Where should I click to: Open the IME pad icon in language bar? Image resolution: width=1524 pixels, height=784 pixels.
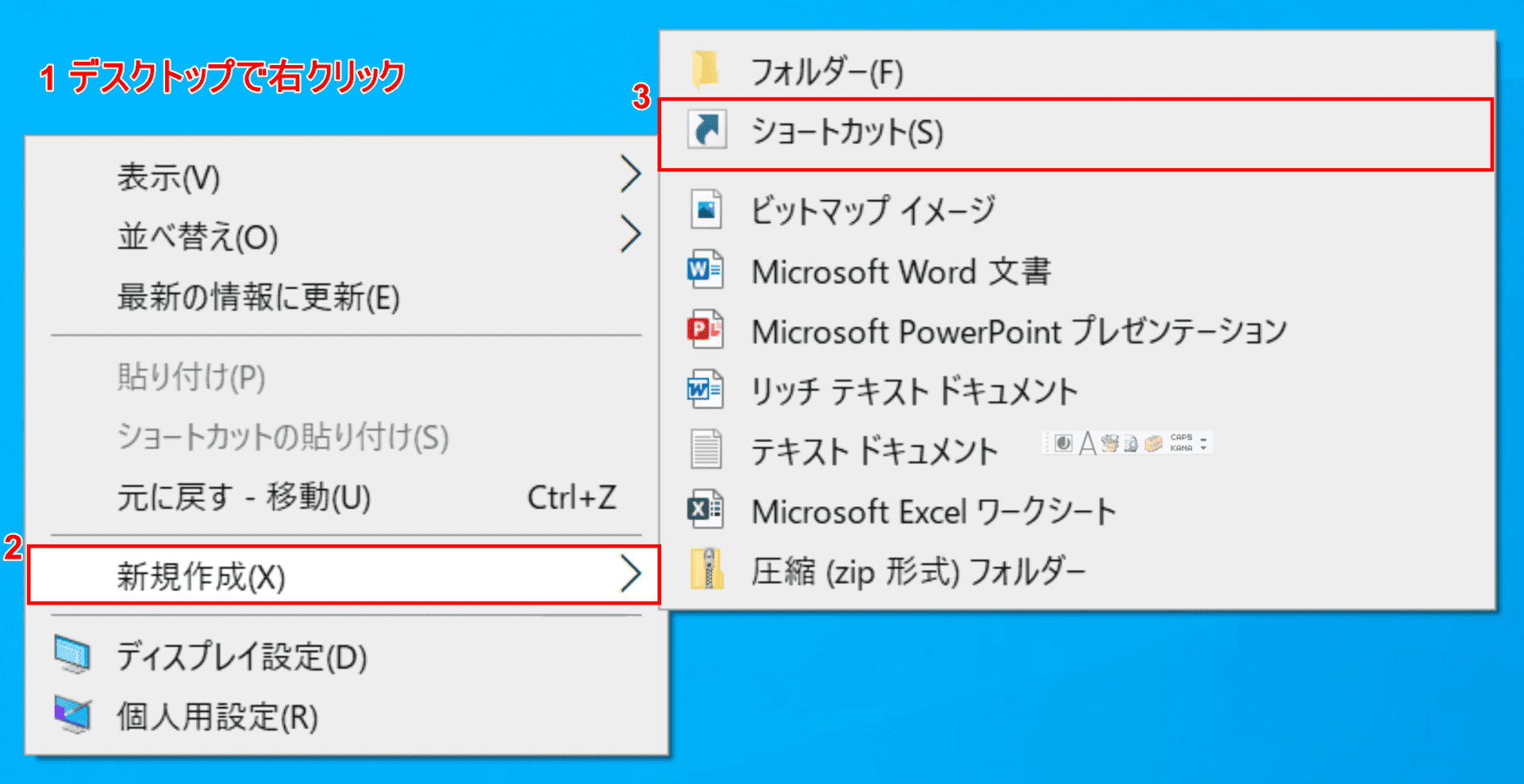pyautogui.click(x=1110, y=443)
